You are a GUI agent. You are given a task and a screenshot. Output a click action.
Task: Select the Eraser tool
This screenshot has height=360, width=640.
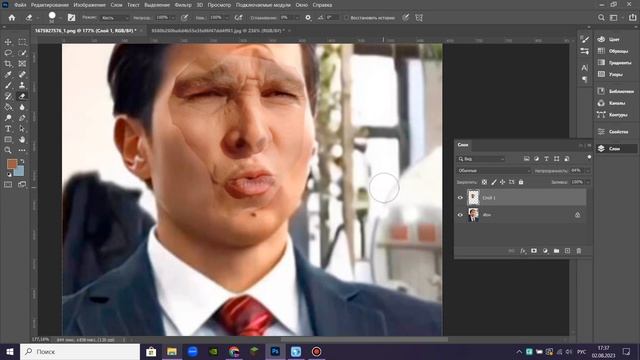tap(22, 96)
